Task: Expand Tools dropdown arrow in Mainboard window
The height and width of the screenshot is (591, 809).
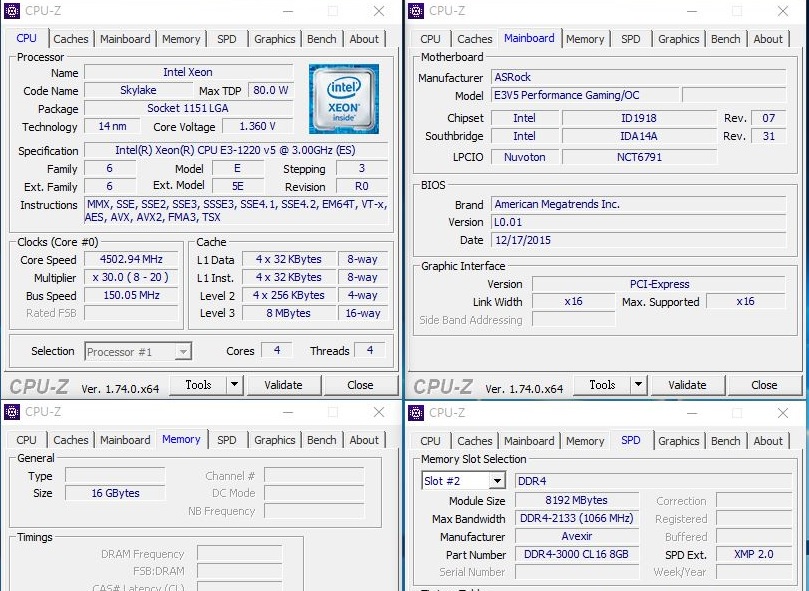Action: click(x=638, y=385)
